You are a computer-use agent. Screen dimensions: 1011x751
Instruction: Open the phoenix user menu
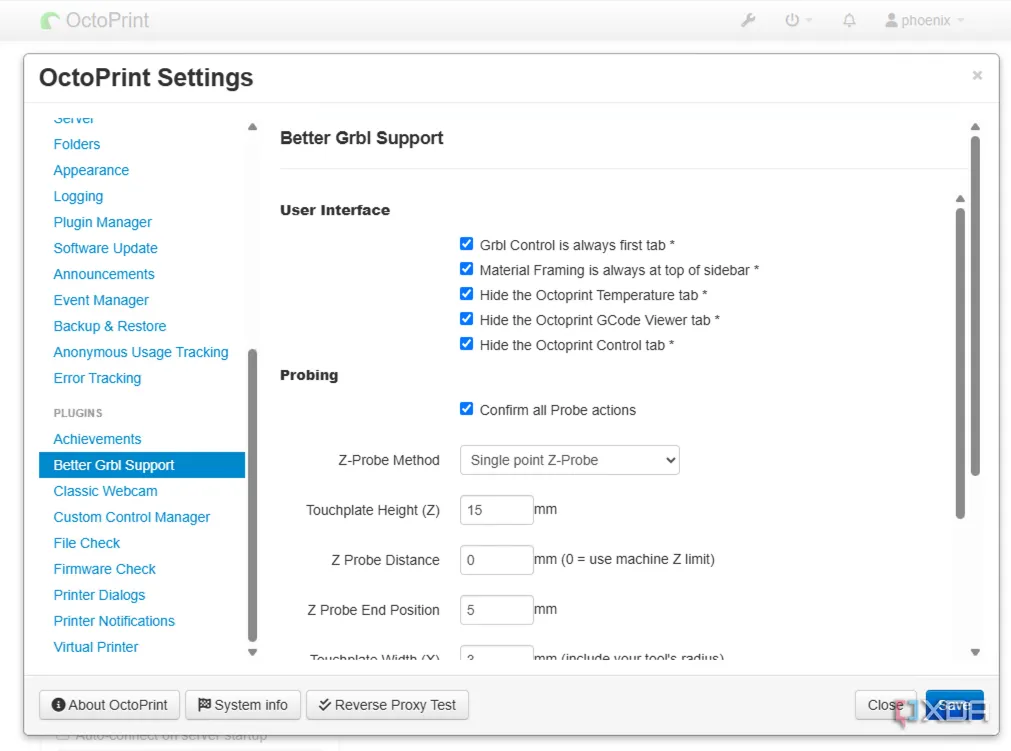(x=925, y=20)
